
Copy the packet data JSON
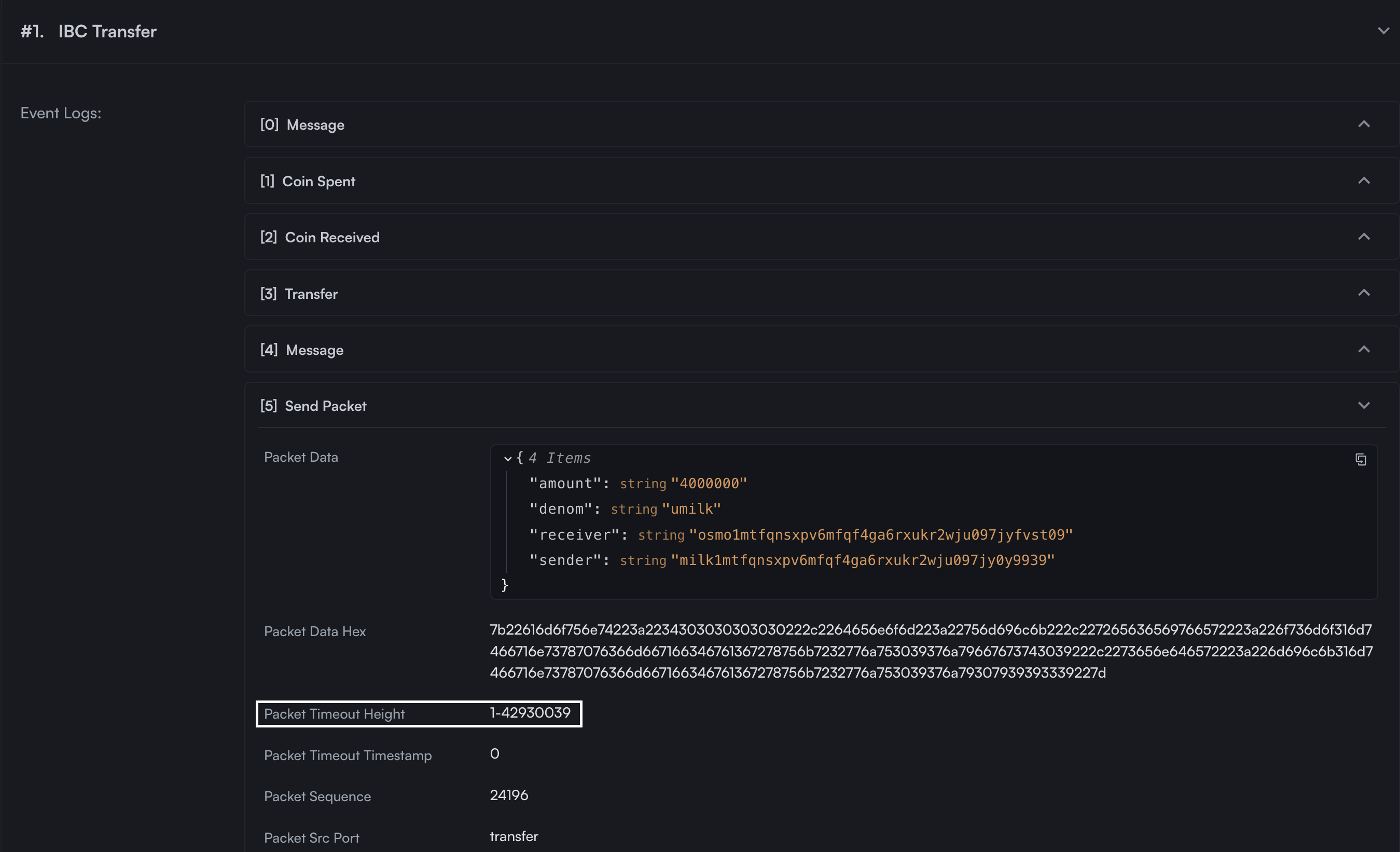pyautogui.click(x=1360, y=459)
